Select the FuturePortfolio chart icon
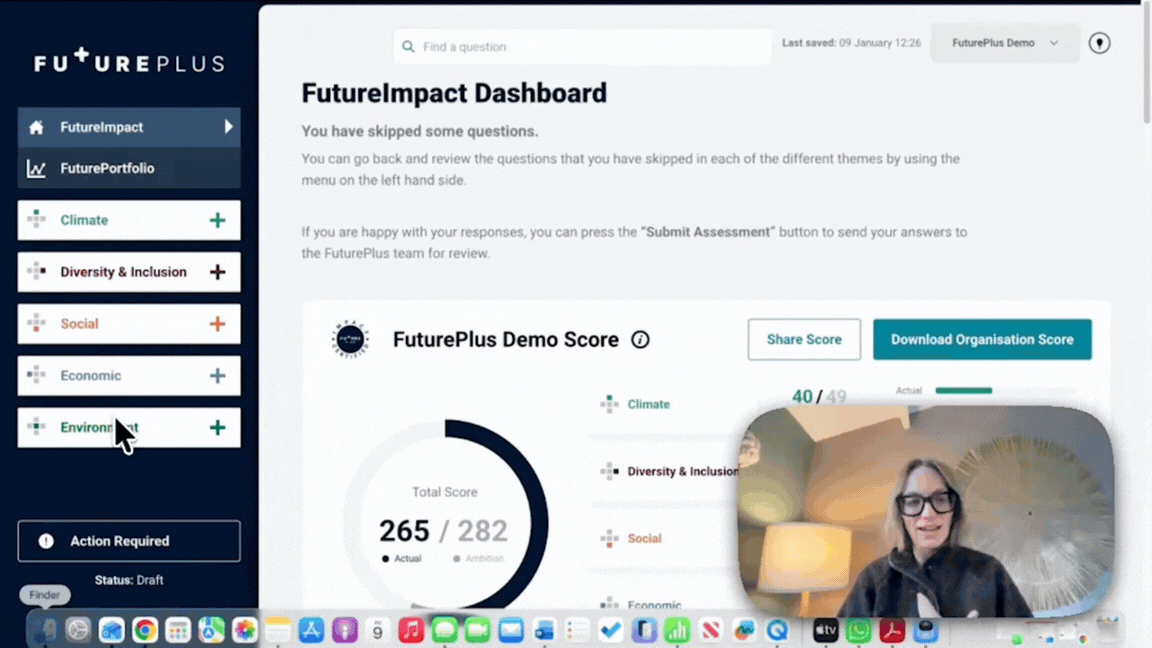This screenshot has width=1152, height=648. 38,169
